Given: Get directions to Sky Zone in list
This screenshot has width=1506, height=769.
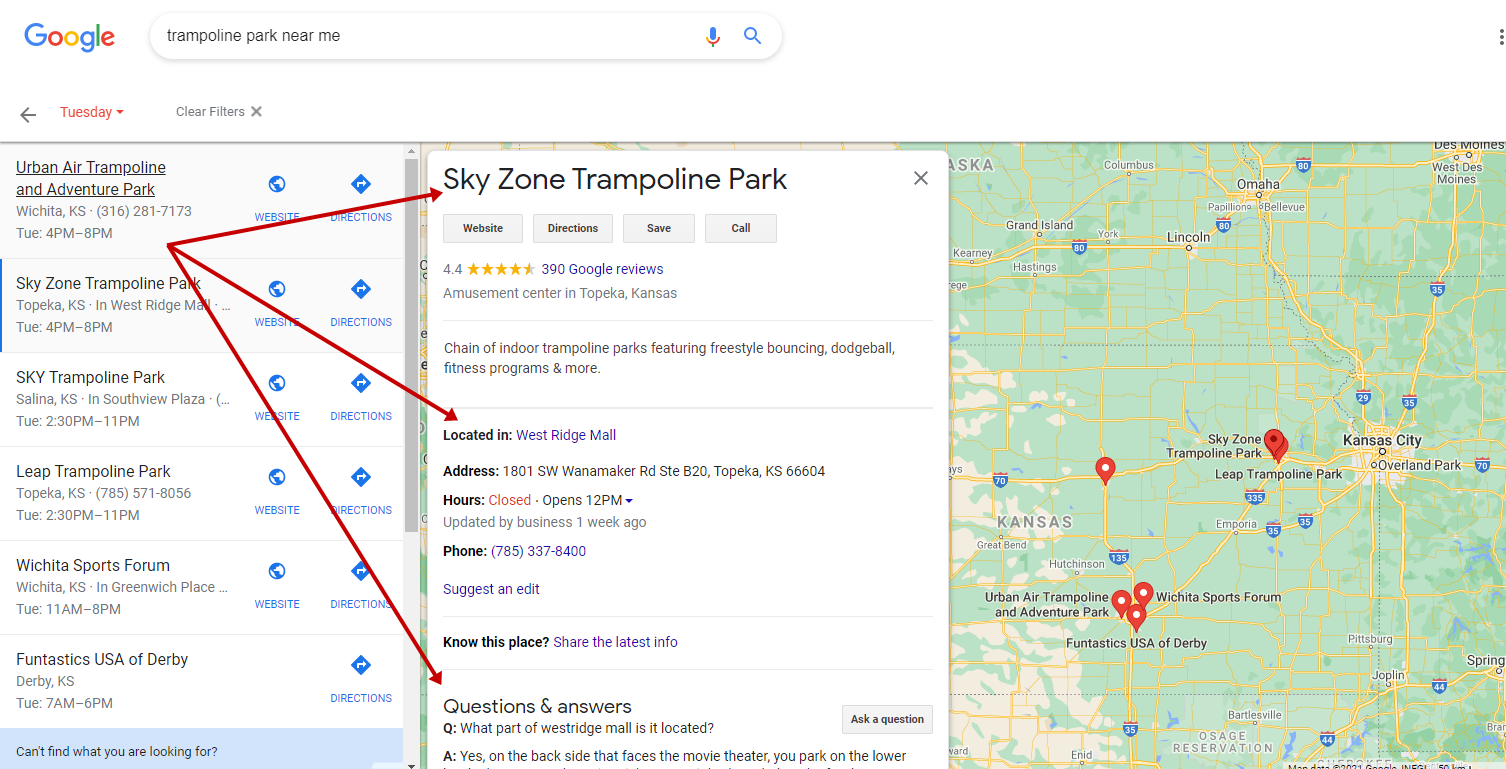Looking at the screenshot, I should tap(361, 289).
